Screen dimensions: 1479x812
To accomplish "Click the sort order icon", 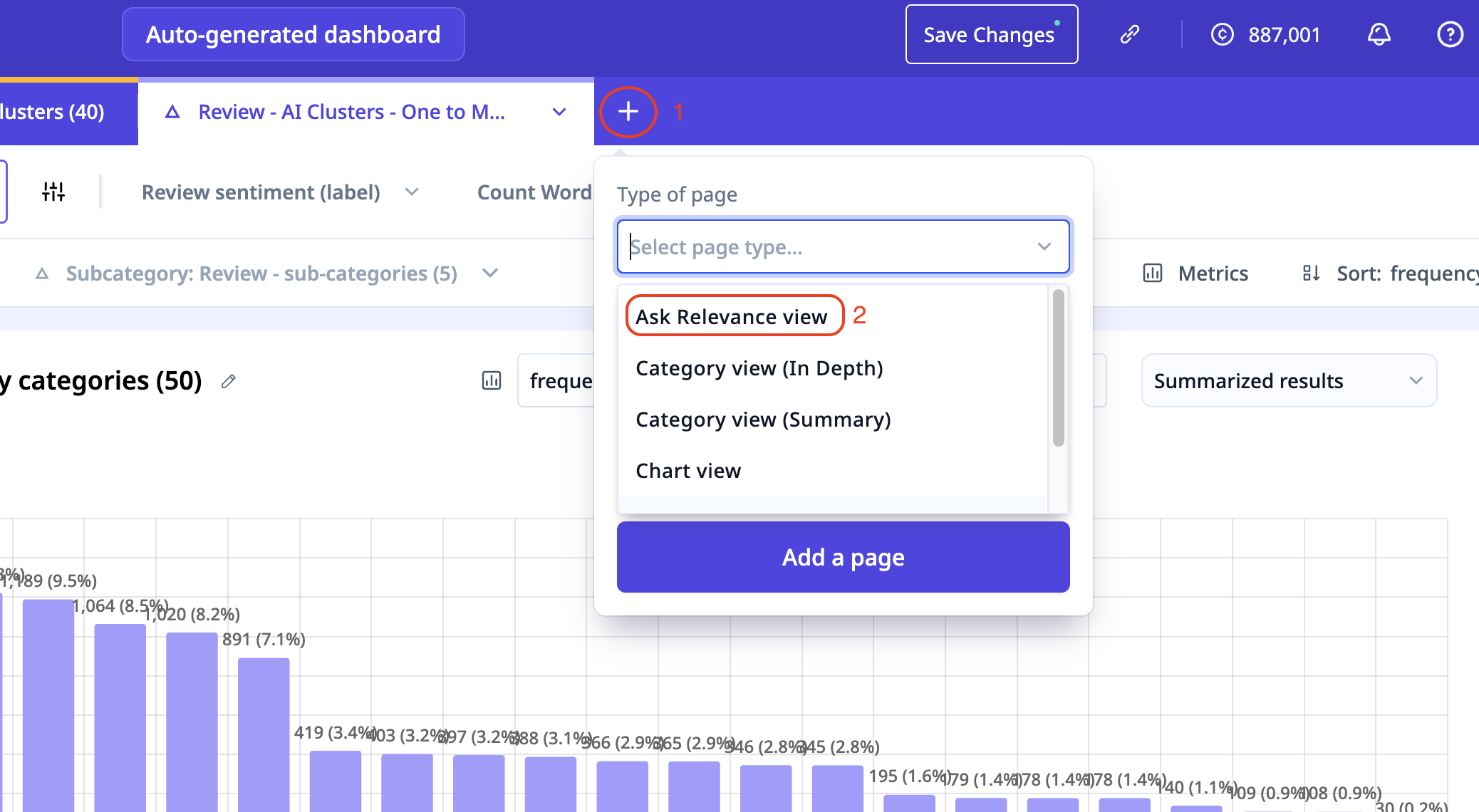I will [x=1311, y=274].
